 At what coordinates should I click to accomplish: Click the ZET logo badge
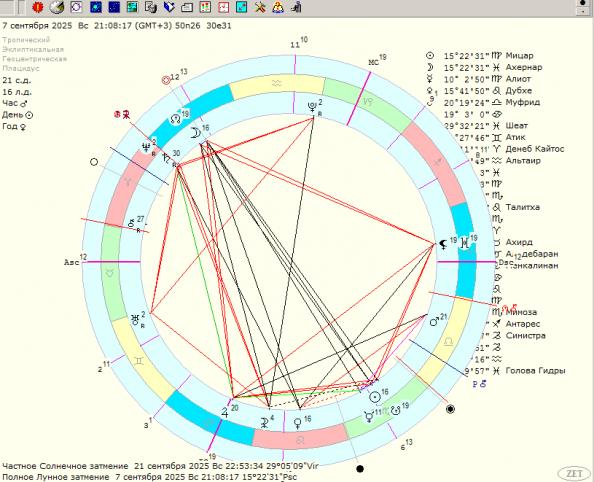(574, 473)
